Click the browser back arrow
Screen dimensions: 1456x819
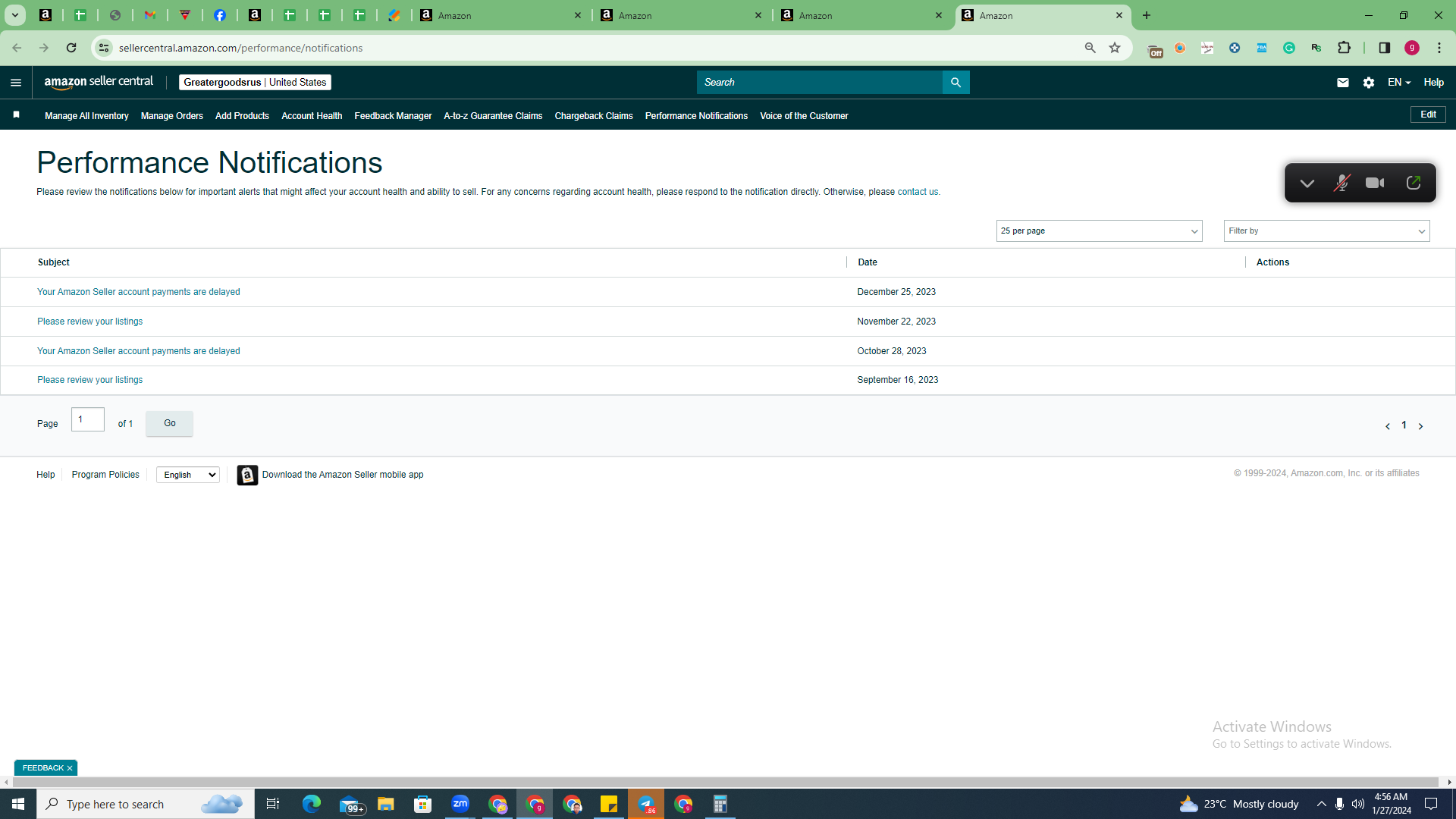click(17, 48)
